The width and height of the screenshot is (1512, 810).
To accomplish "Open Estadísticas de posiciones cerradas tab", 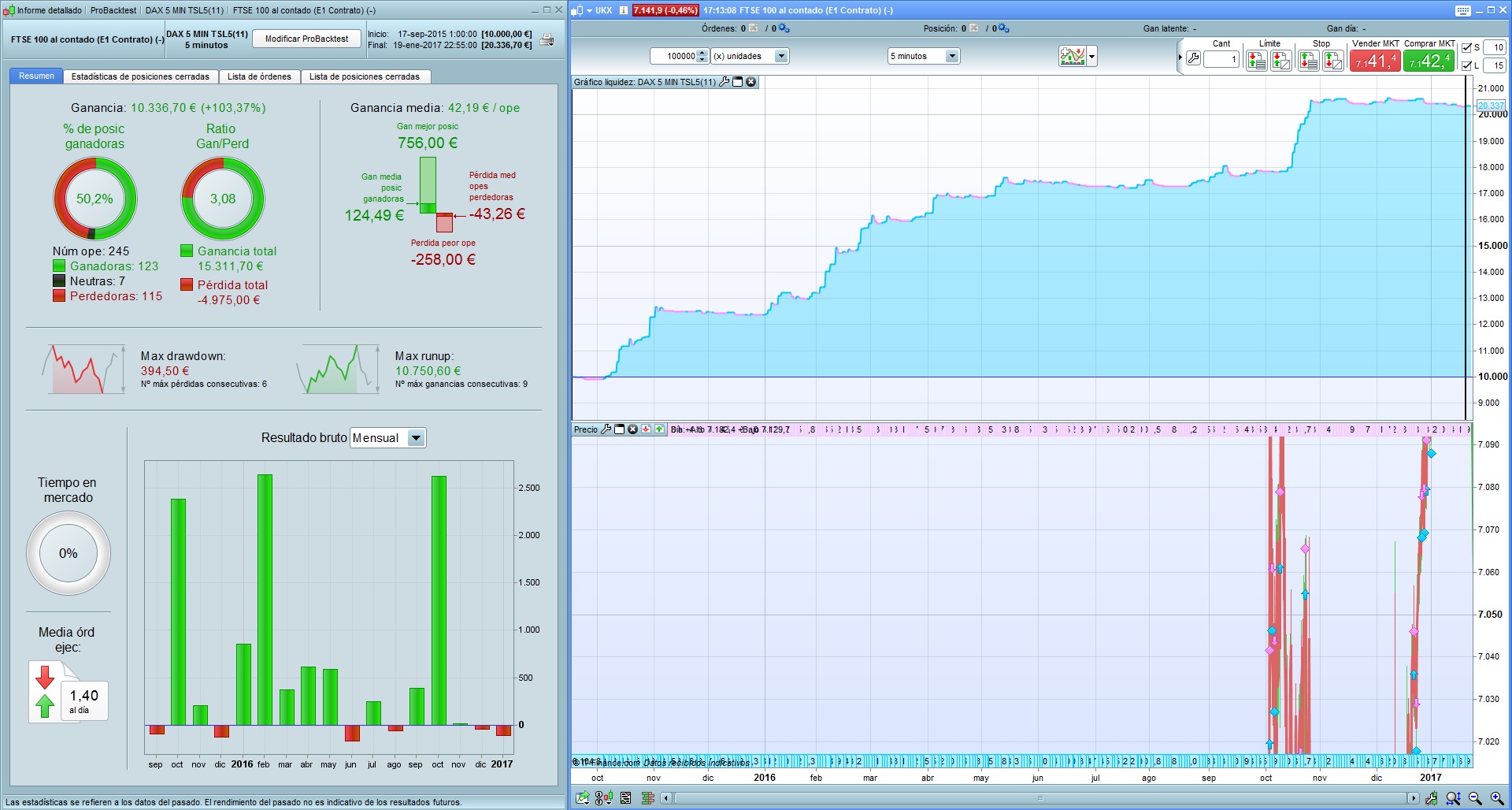I will click(x=140, y=76).
